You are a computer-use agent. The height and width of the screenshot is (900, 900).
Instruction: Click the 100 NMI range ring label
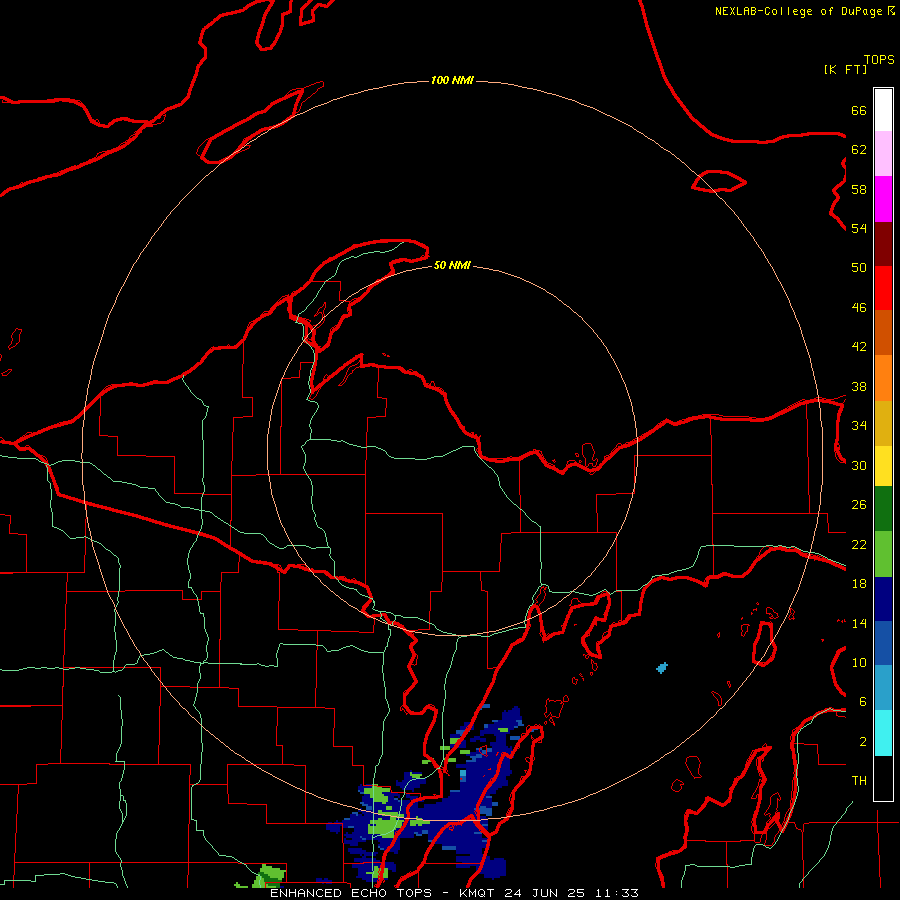point(452,80)
